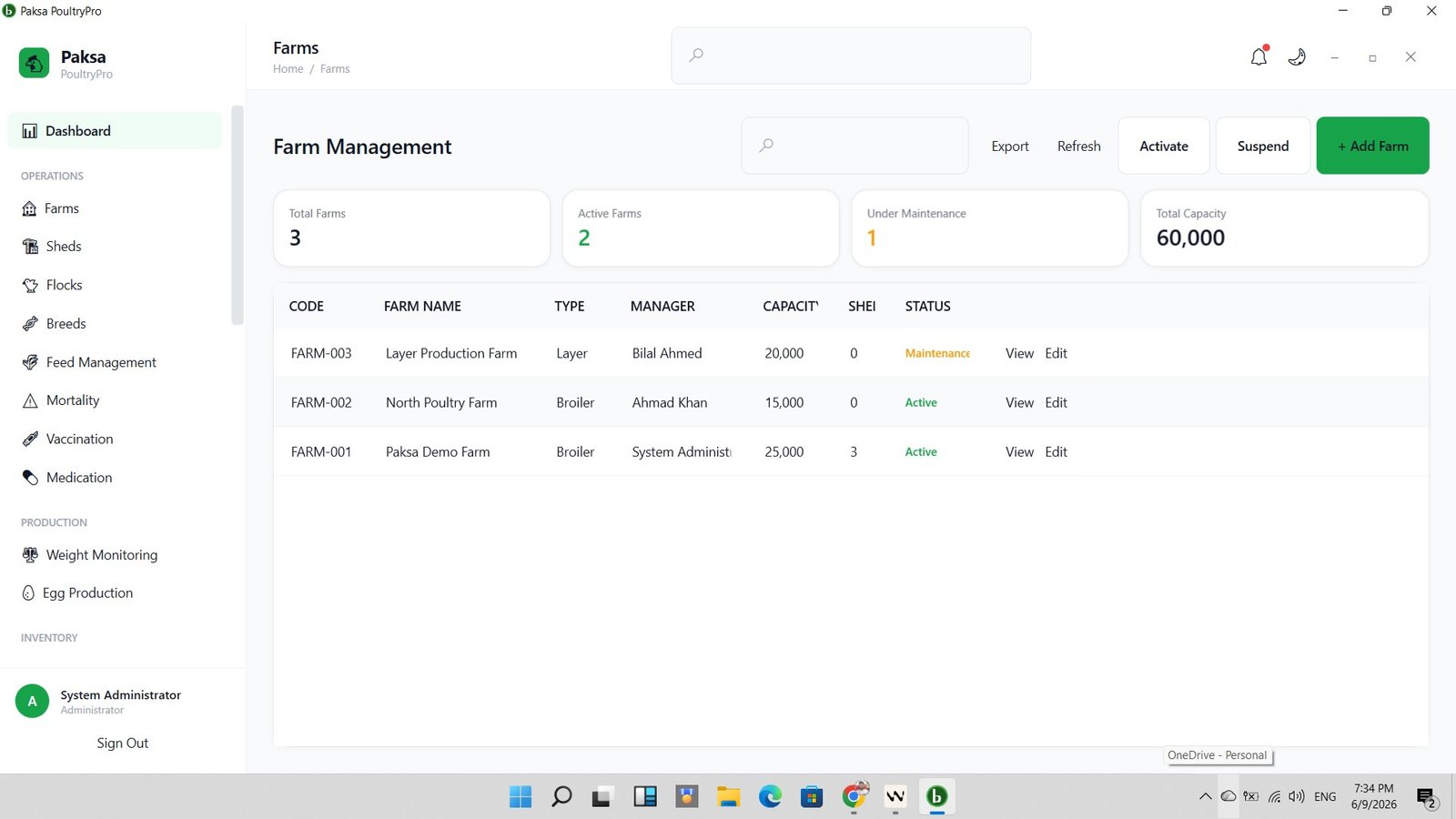
Task: Edit FARM-002 North Poultry Farm
Action: [x=1056, y=402]
